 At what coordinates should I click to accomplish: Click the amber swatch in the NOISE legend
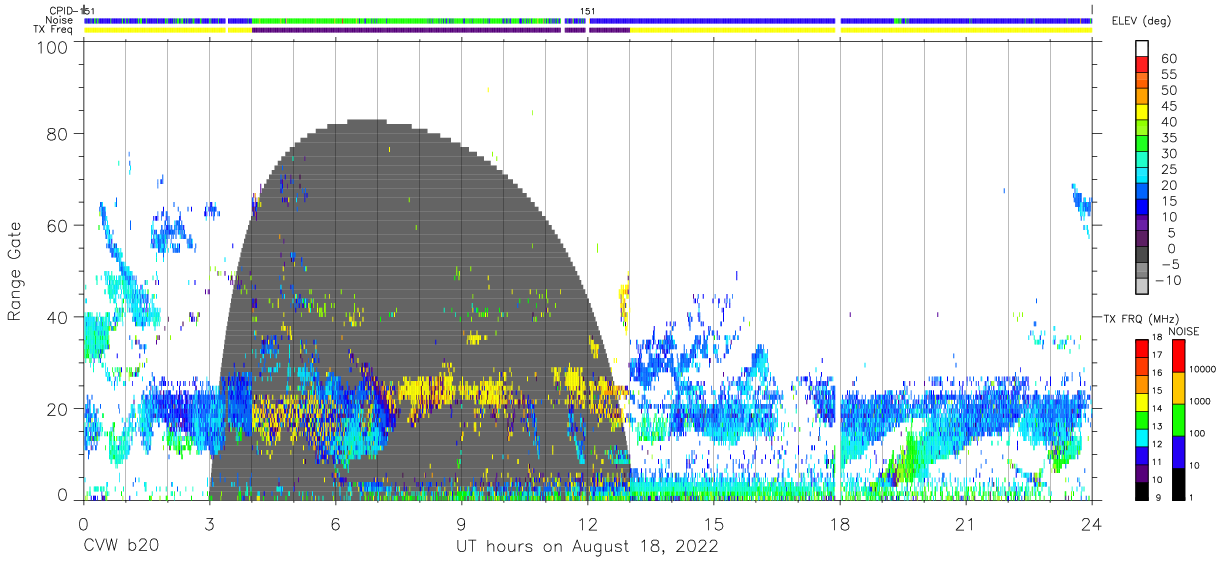[x=1177, y=388]
